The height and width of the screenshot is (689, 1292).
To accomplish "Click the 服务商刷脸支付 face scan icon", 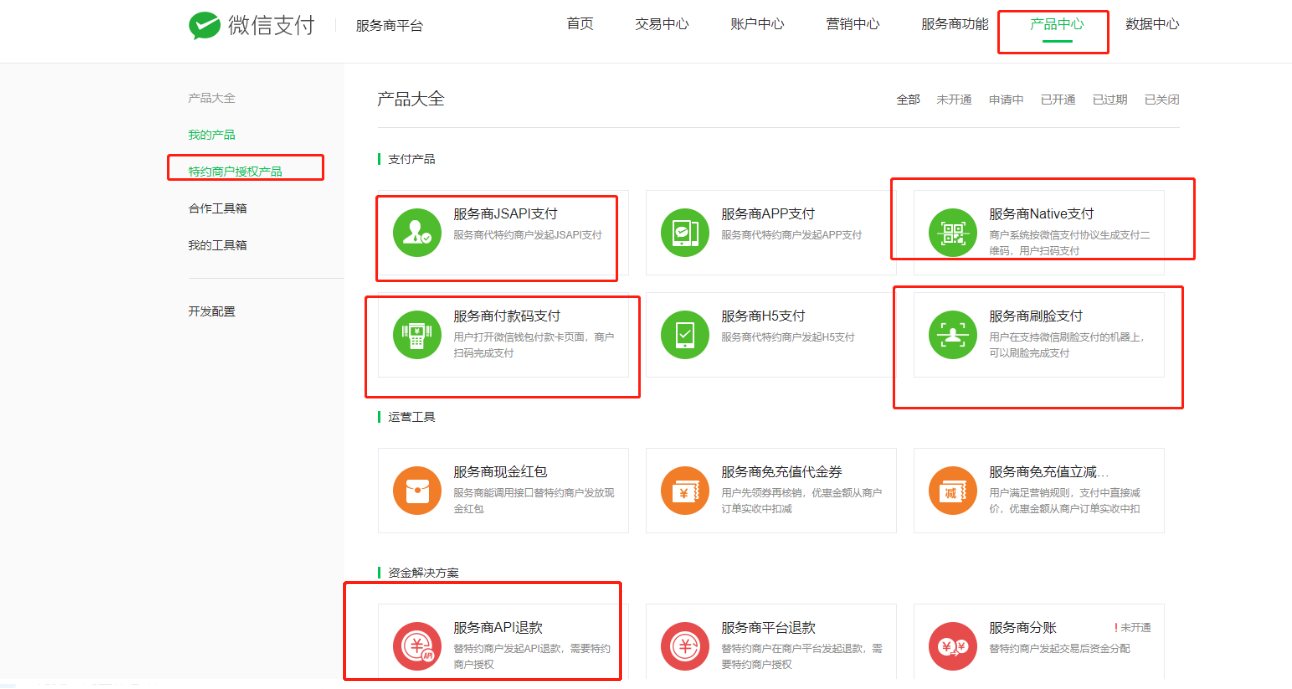I will (x=953, y=335).
